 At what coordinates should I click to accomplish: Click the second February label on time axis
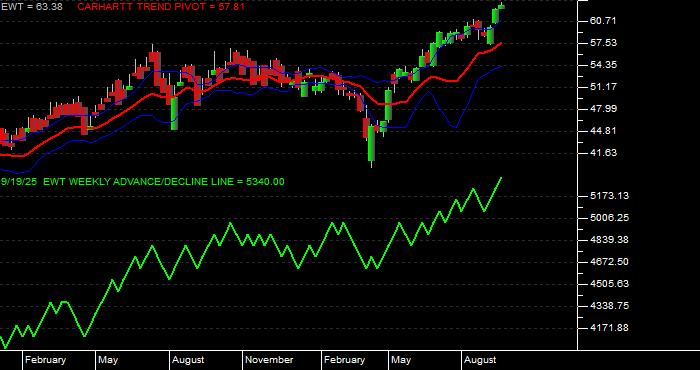344,360
